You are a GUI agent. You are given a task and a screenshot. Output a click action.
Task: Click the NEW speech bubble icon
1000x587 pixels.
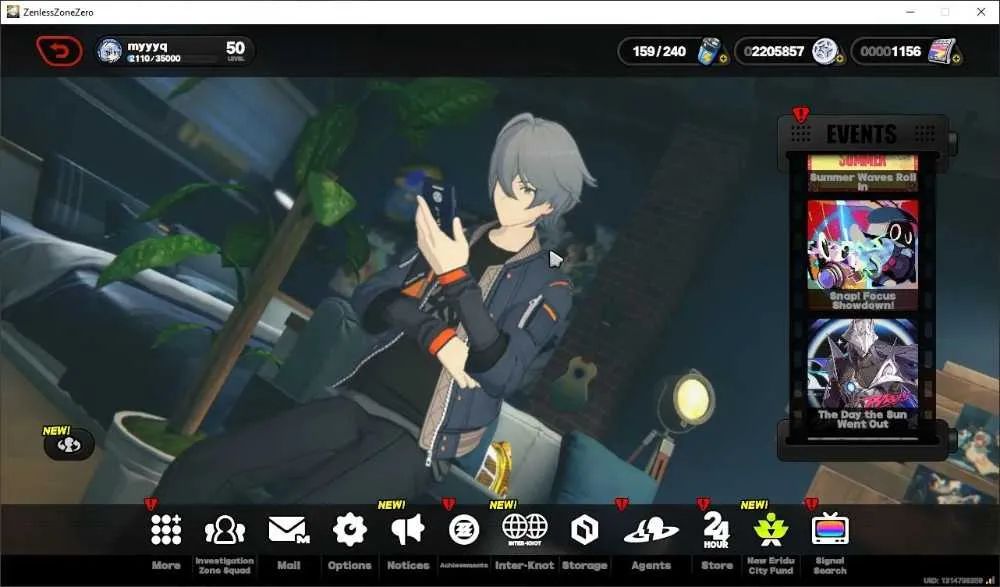69,445
